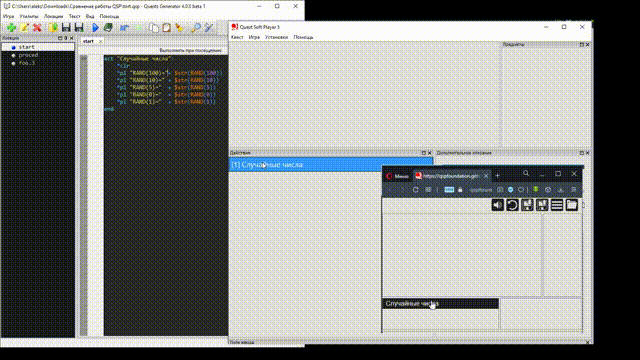This screenshot has height=360, width=640.
Task: Click the second floppy disk save-as icon
Action: tap(79, 27)
